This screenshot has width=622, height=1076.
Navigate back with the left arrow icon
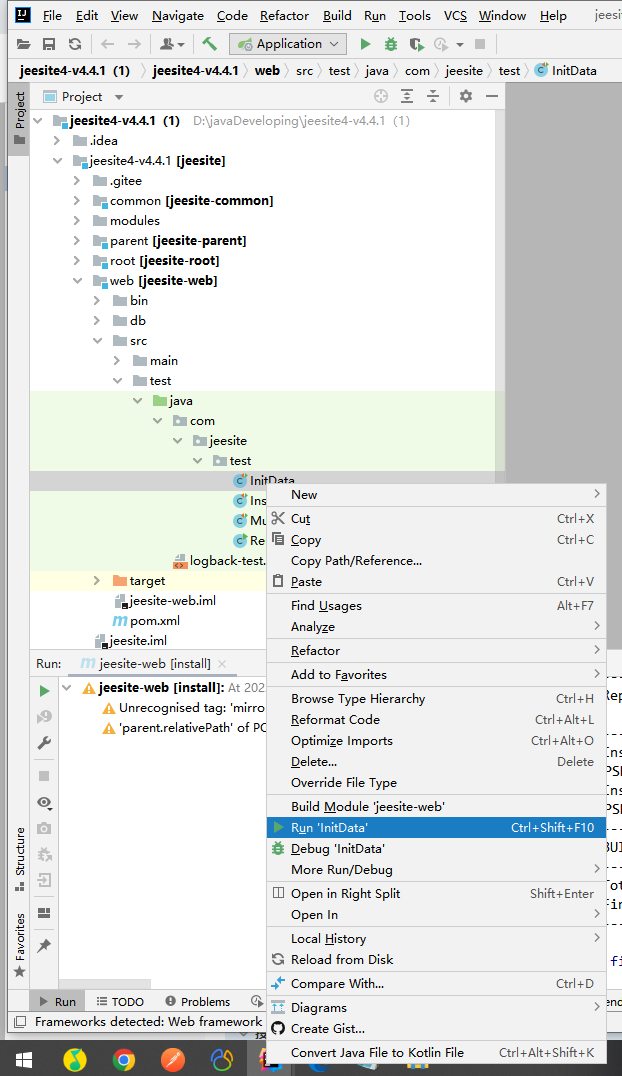[108, 45]
